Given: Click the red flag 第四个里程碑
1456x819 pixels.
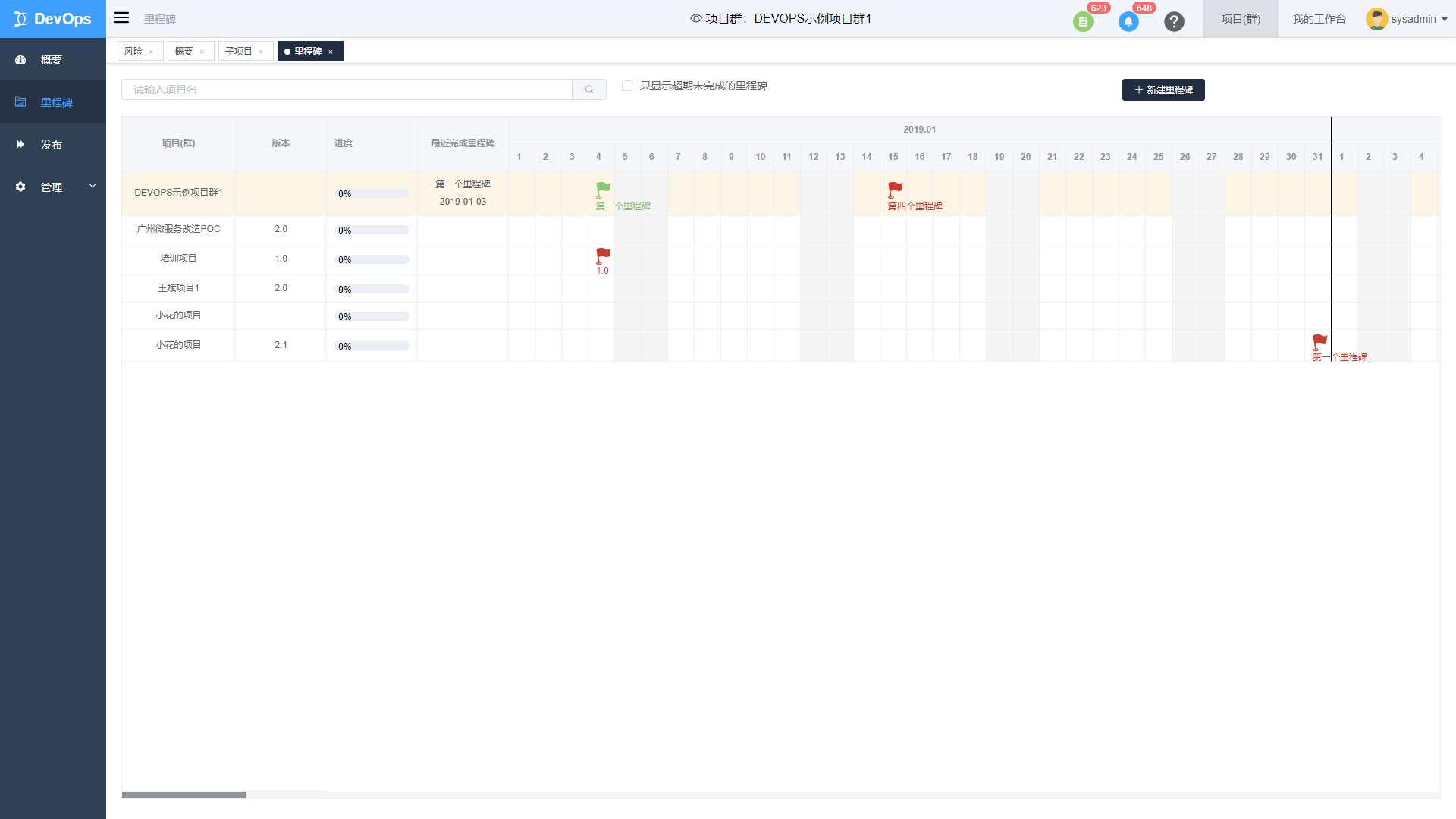Looking at the screenshot, I should click(895, 190).
